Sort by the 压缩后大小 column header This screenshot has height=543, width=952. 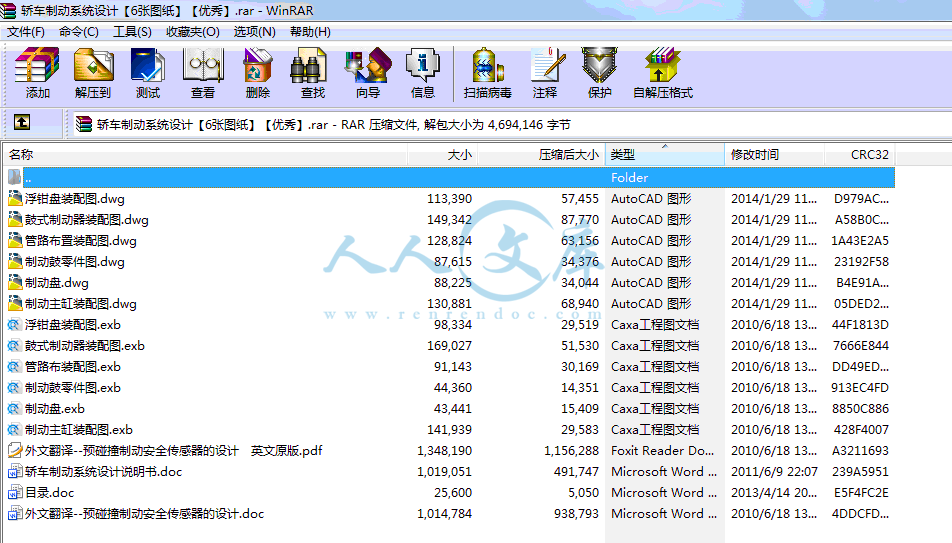[541, 155]
